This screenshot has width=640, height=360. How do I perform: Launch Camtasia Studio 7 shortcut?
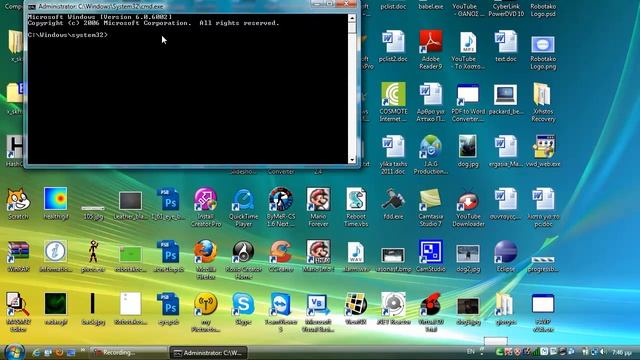pos(431,207)
